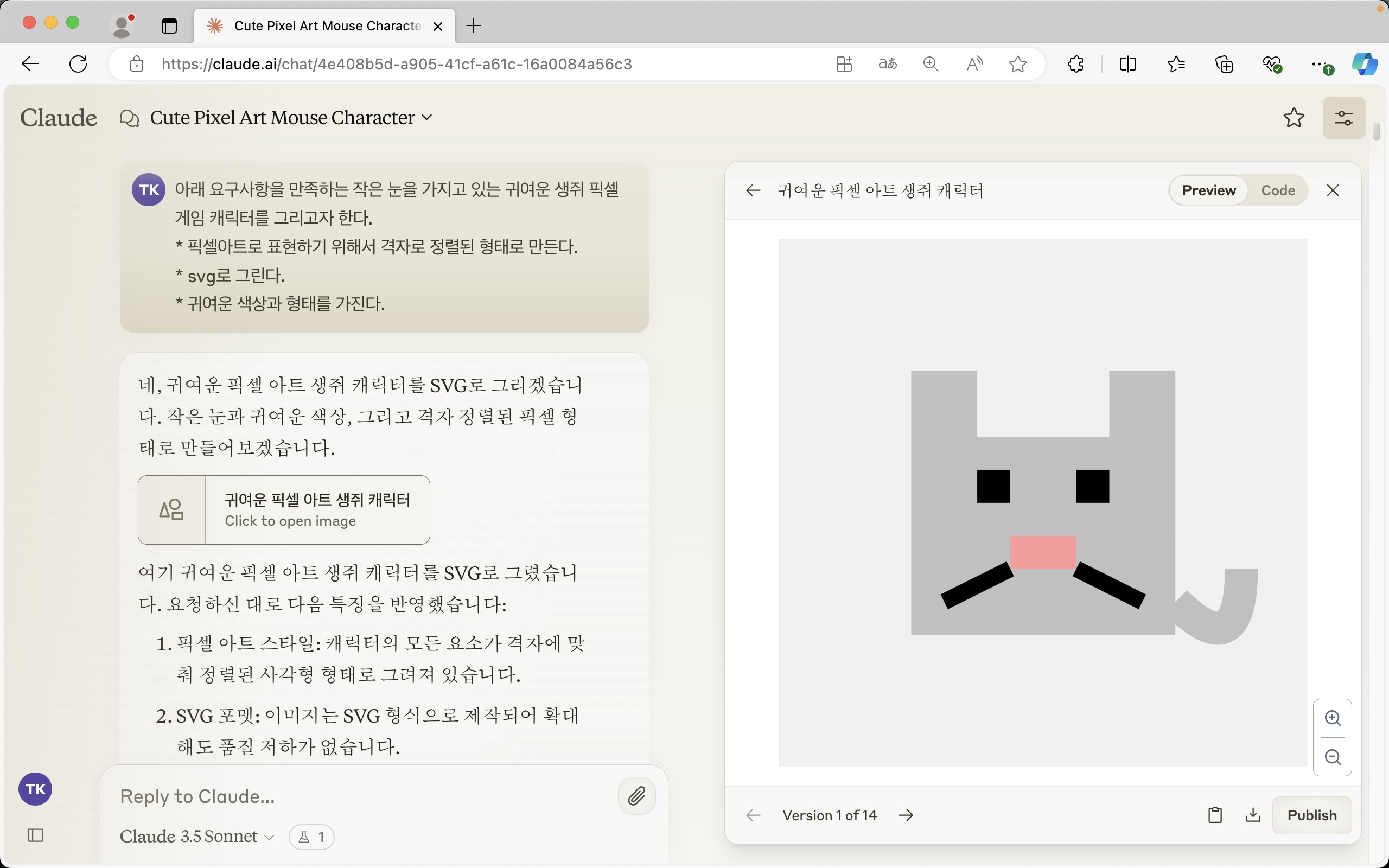This screenshot has width=1389, height=868.
Task: View site information via the lock icon
Action: click(x=137, y=63)
